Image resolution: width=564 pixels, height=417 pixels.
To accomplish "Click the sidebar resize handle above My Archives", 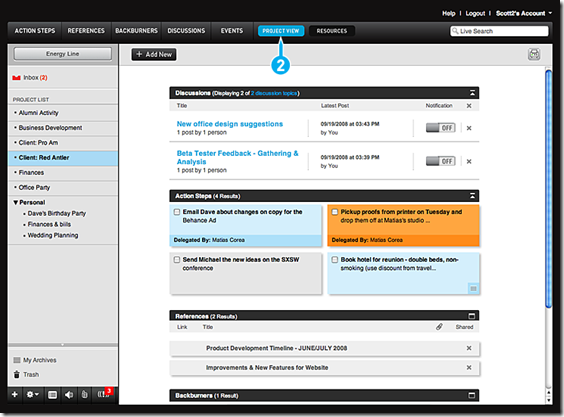I will point(63,345).
